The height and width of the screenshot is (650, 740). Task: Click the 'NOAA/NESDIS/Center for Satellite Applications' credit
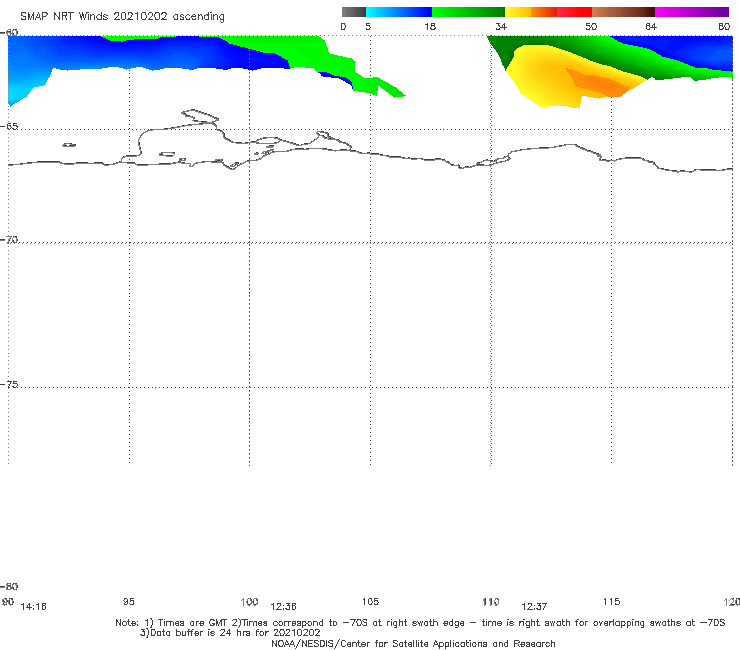(x=413, y=643)
